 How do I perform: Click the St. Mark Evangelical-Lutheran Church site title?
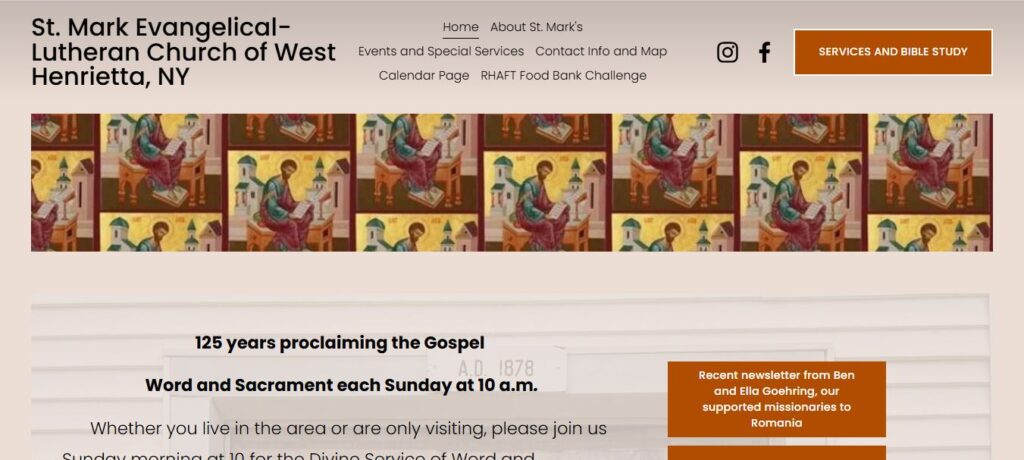[x=184, y=52]
